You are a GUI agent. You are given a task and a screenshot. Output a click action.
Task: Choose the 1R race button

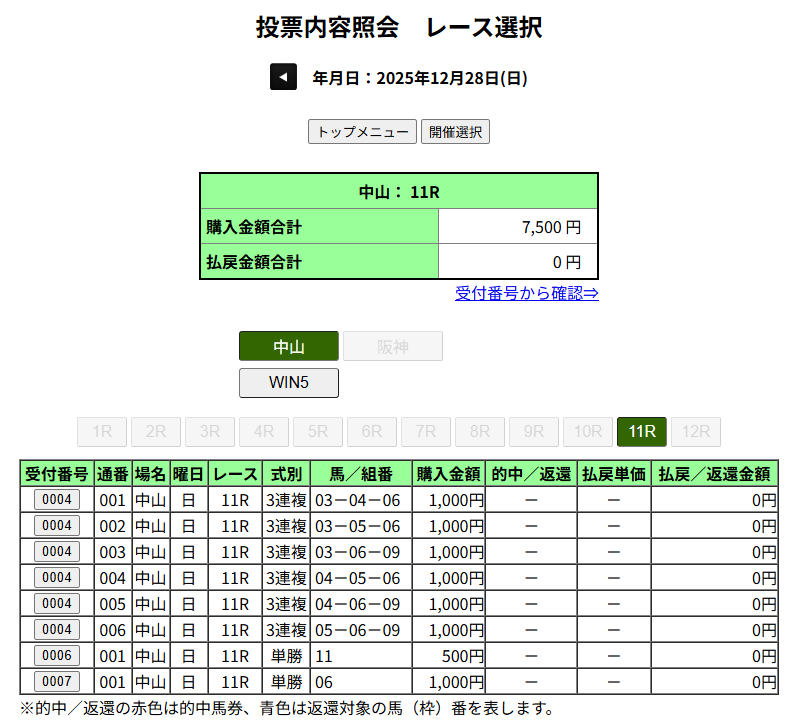point(102,431)
